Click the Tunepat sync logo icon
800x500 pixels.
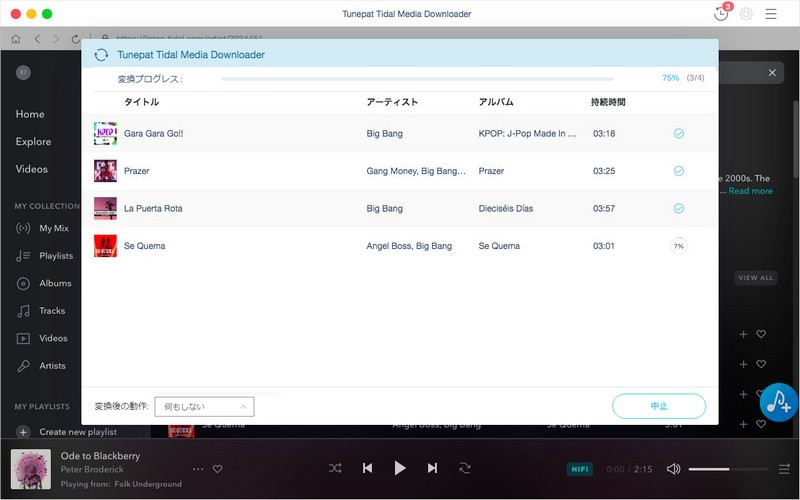pyautogui.click(x=101, y=55)
